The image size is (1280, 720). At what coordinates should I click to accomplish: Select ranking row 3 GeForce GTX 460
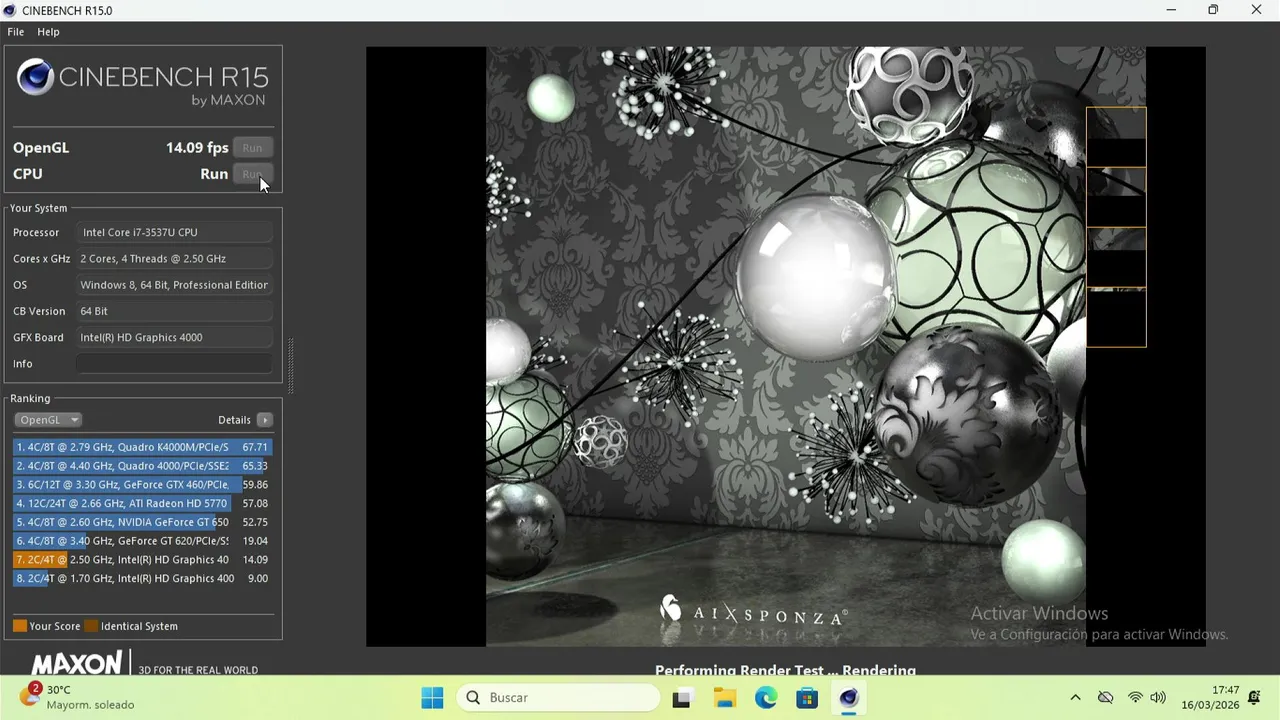(x=142, y=485)
